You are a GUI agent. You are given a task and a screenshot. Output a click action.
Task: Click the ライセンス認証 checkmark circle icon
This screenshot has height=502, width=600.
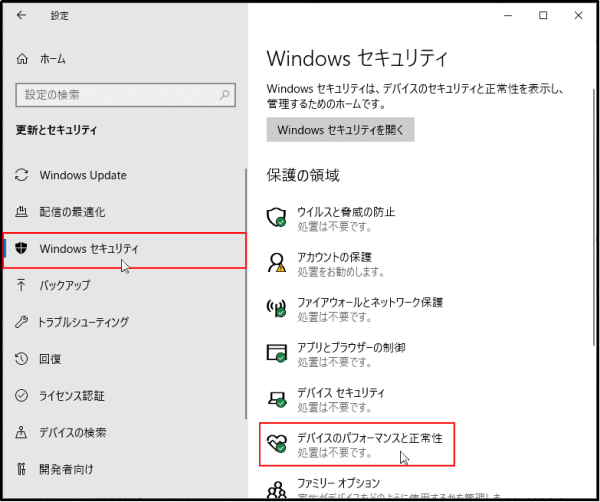(21, 395)
